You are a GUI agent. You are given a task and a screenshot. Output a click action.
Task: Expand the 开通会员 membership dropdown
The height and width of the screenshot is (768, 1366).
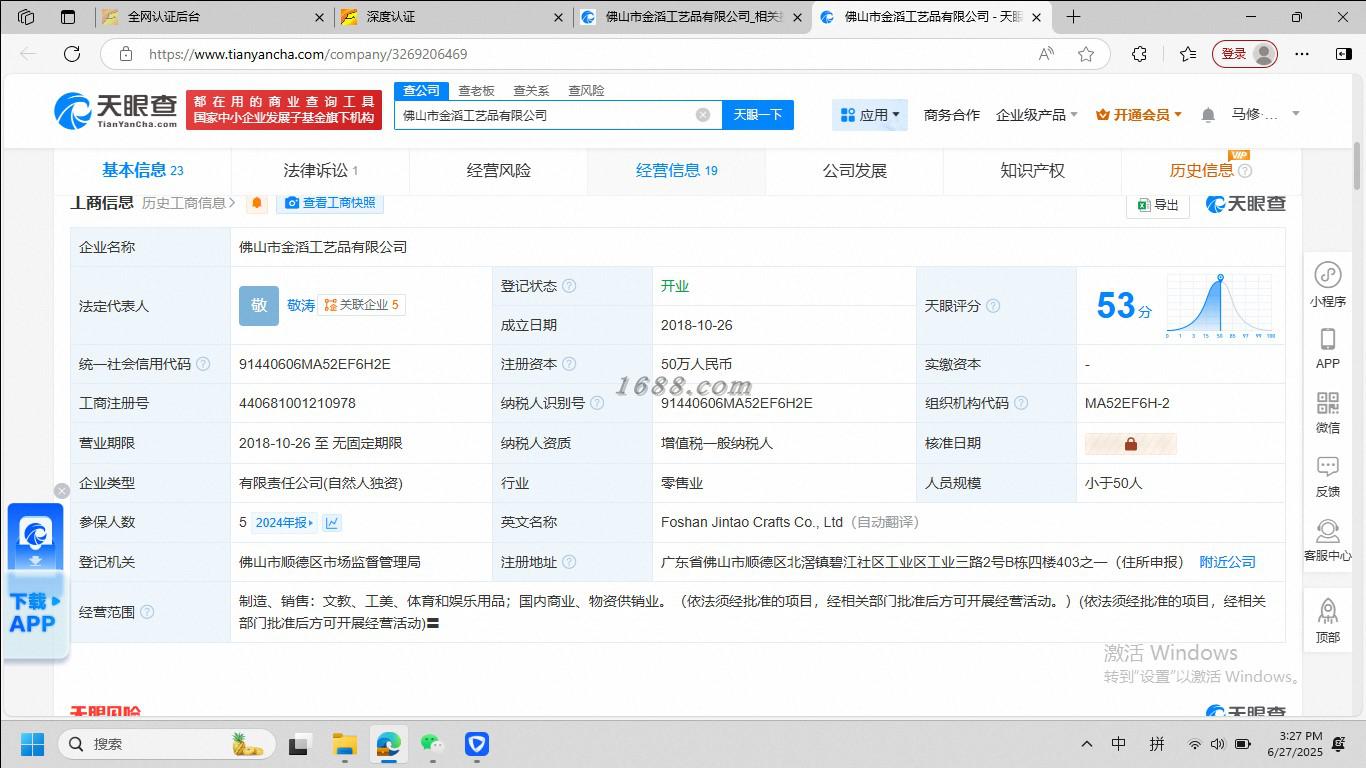tap(1139, 115)
